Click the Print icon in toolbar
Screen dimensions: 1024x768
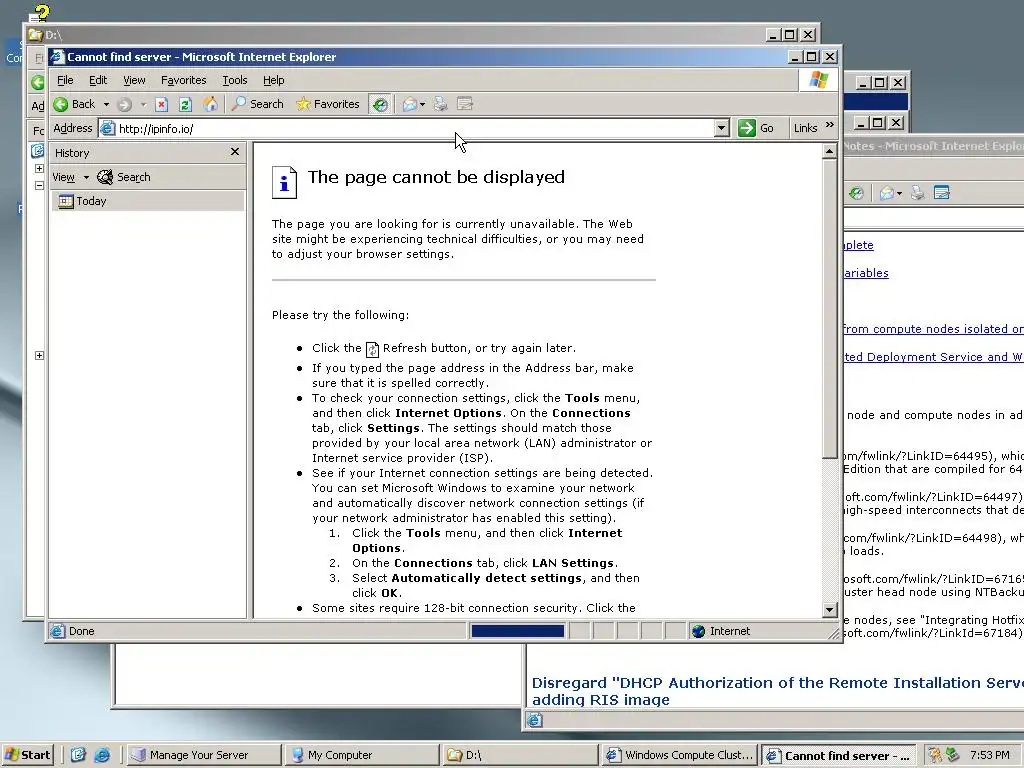[441, 104]
